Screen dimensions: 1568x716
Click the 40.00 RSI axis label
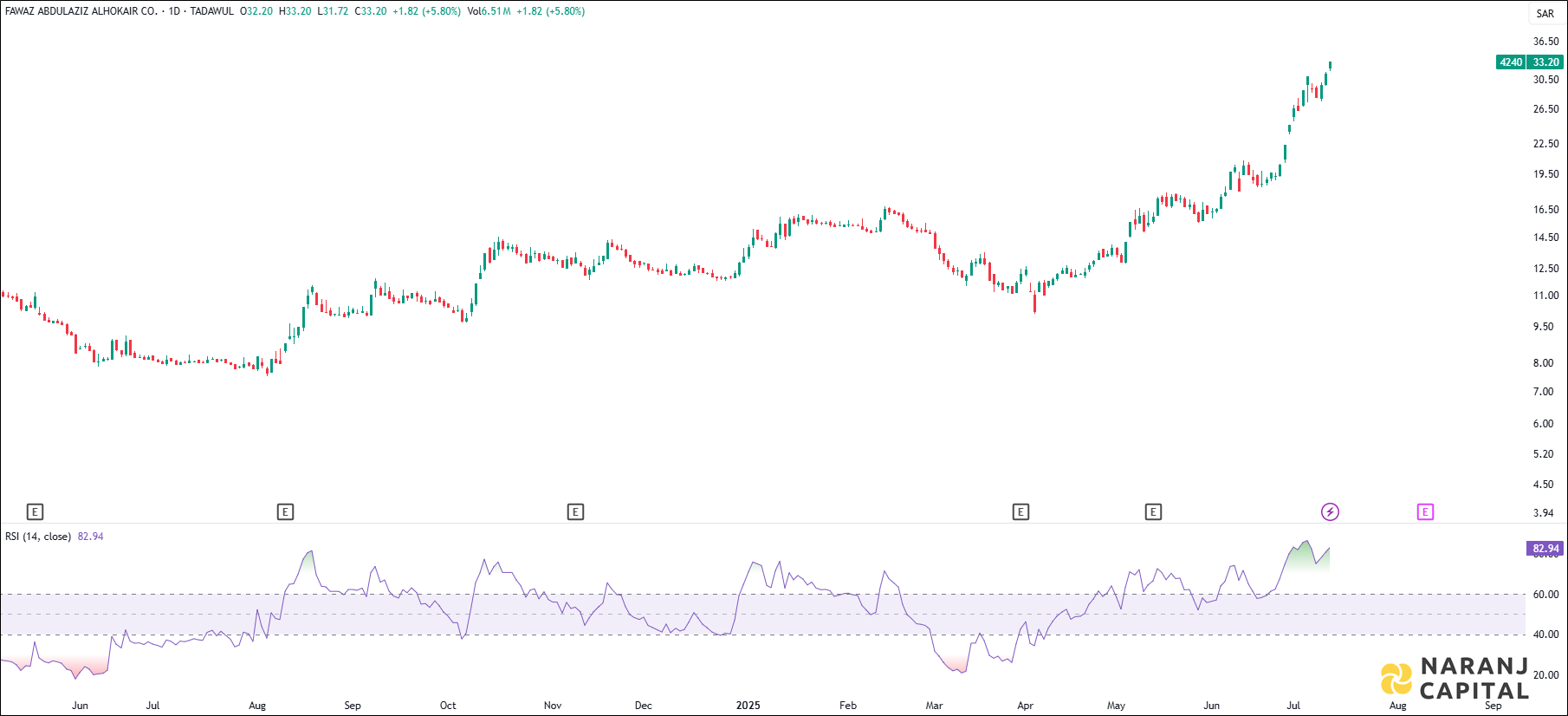[x=1545, y=635]
